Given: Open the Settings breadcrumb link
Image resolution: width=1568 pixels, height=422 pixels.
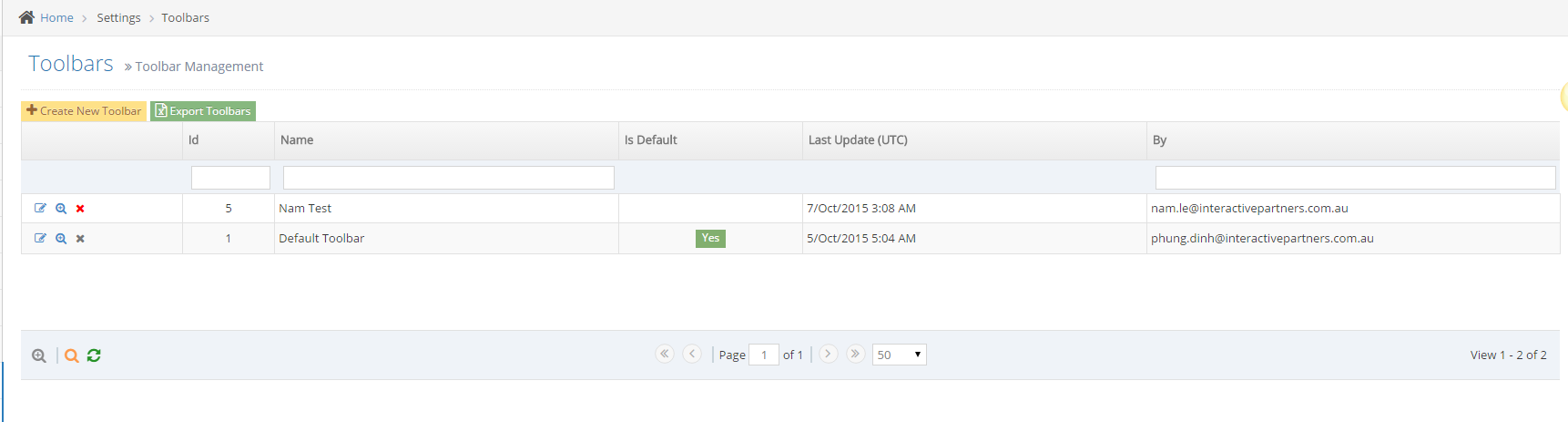Looking at the screenshot, I should [118, 17].
